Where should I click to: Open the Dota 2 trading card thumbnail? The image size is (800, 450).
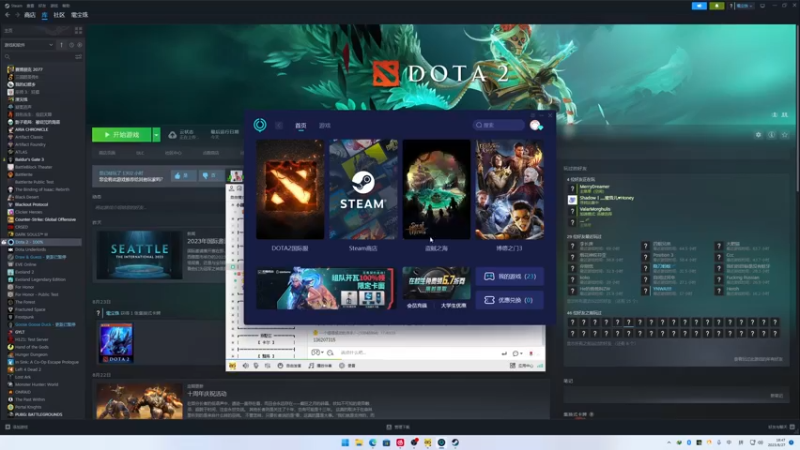click(x=116, y=343)
